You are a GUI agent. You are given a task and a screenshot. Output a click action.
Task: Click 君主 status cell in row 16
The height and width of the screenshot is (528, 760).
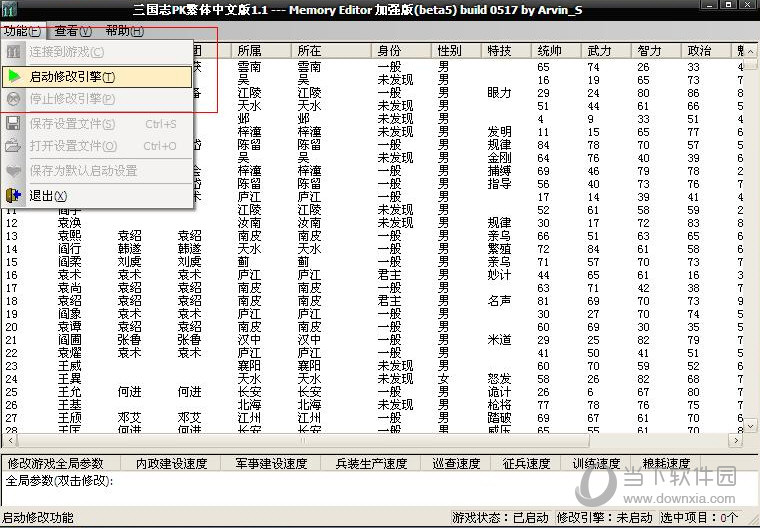pyautogui.click(x=389, y=275)
